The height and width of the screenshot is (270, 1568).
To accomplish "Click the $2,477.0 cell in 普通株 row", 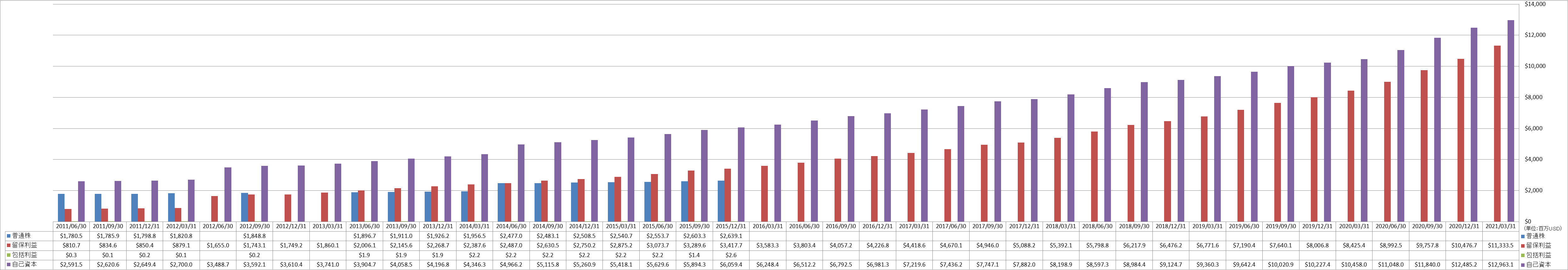I will pyautogui.click(x=511, y=235).
